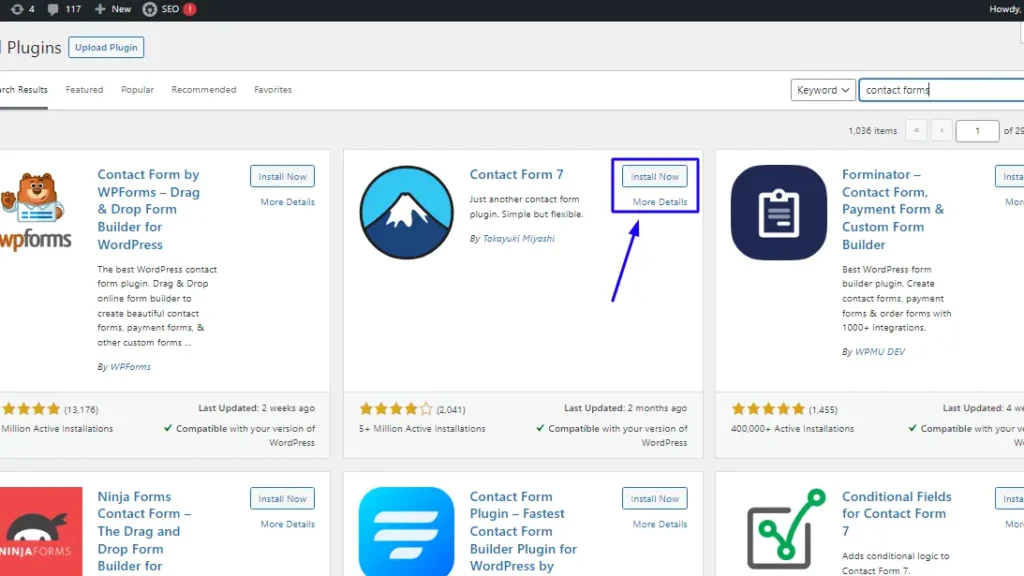View More Details for WPForms plugin
This screenshot has height=576, width=1024.
pos(287,202)
